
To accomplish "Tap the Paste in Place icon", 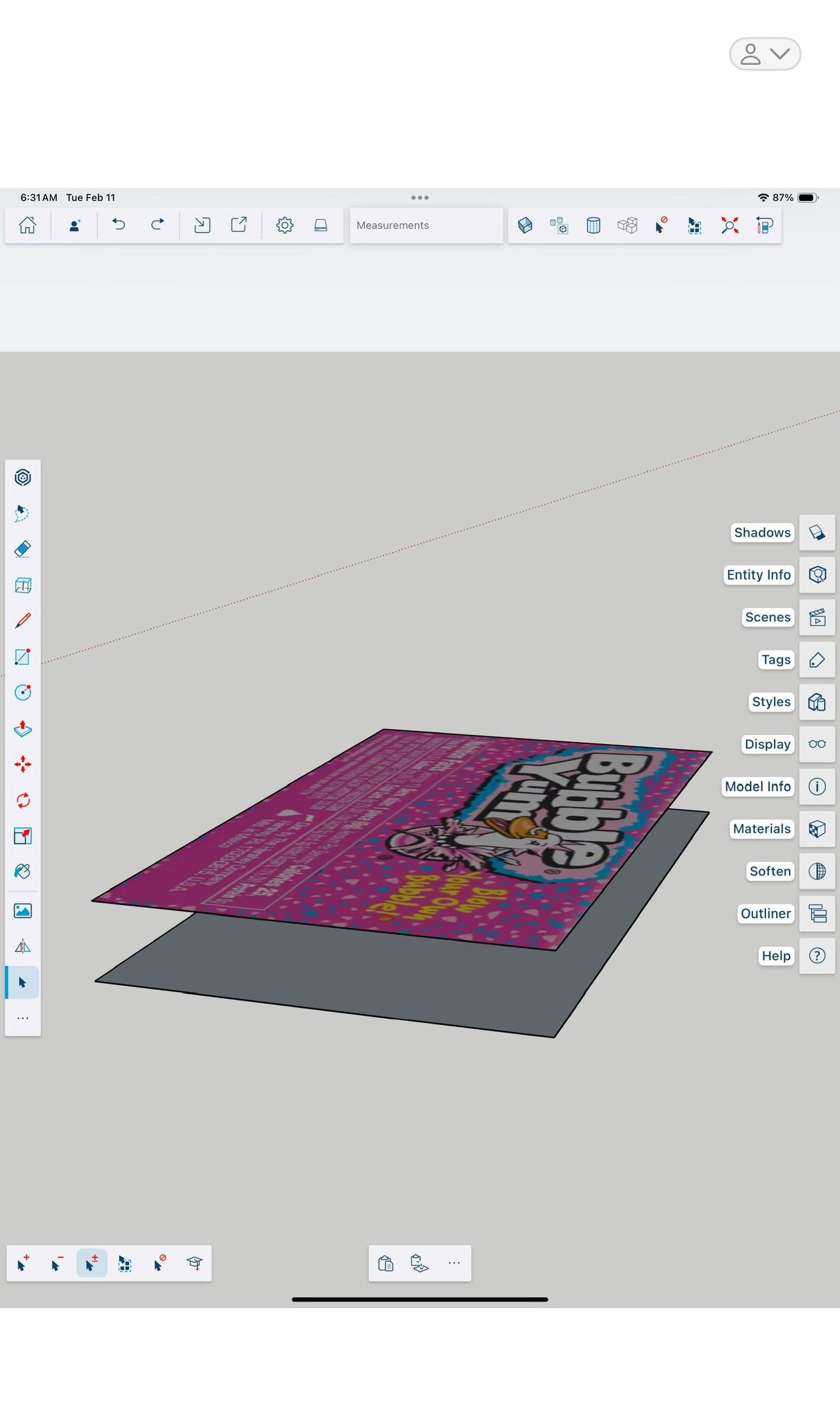I will [419, 1263].
